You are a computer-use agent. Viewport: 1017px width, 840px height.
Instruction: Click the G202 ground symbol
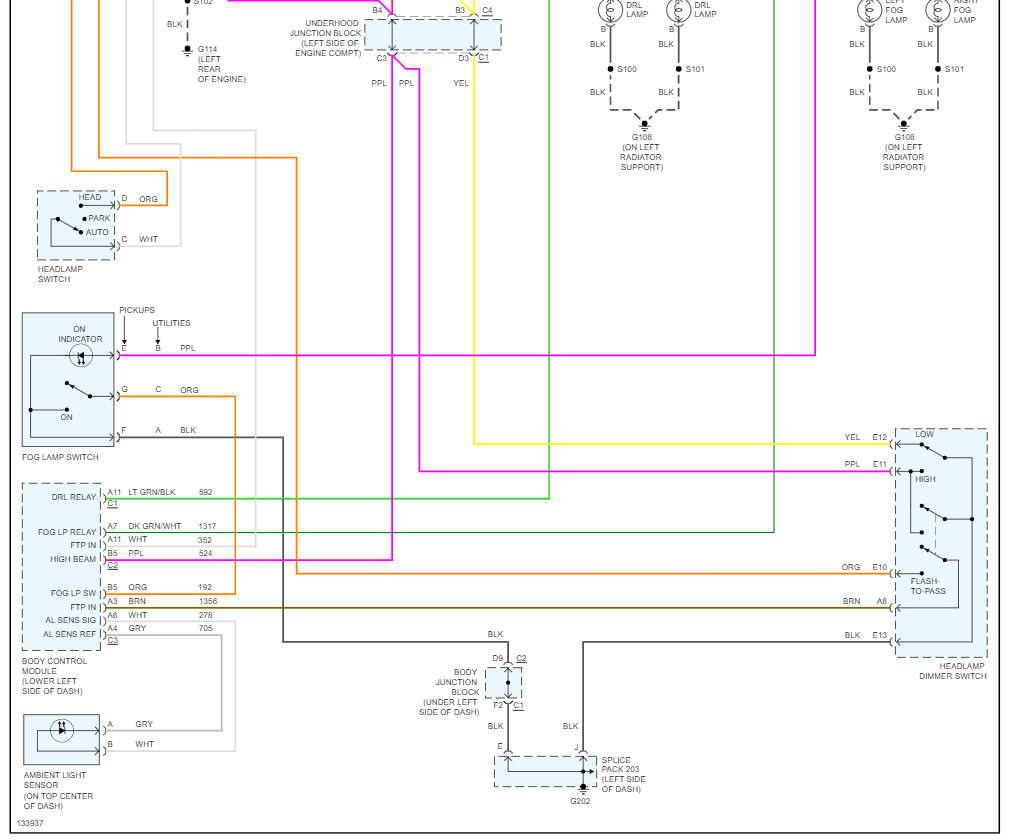click(x=582, y=789)
